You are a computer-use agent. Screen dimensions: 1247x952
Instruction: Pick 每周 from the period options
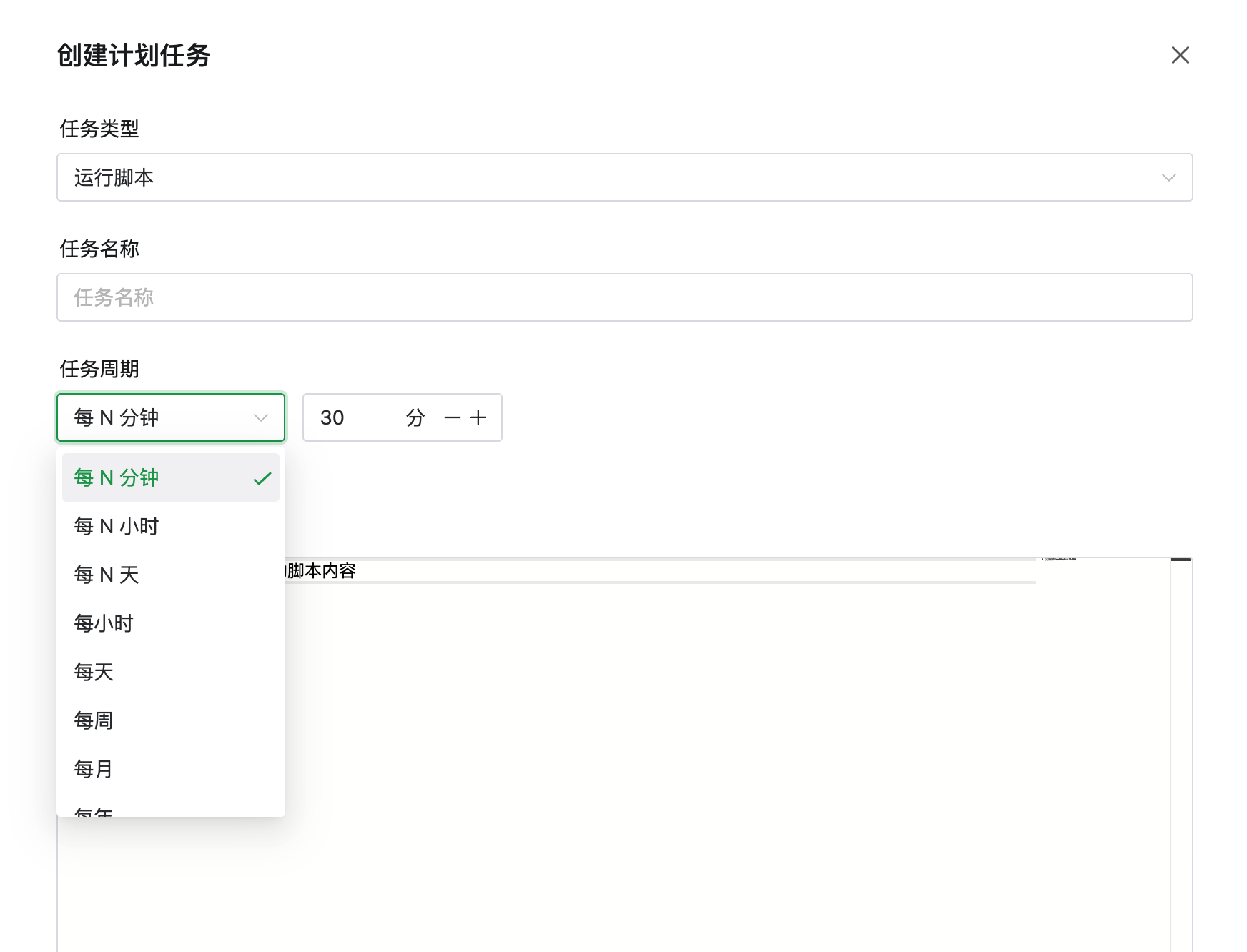pyautogui.click(x=94, y=720)
